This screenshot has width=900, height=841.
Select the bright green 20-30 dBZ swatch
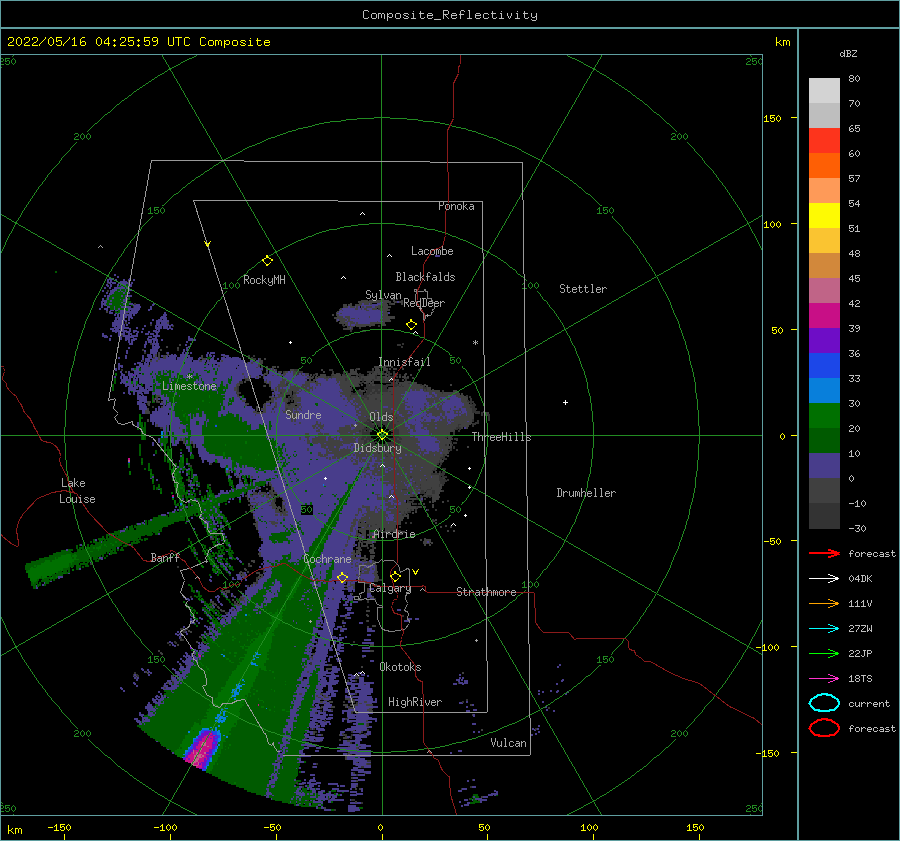pos(824,416)
